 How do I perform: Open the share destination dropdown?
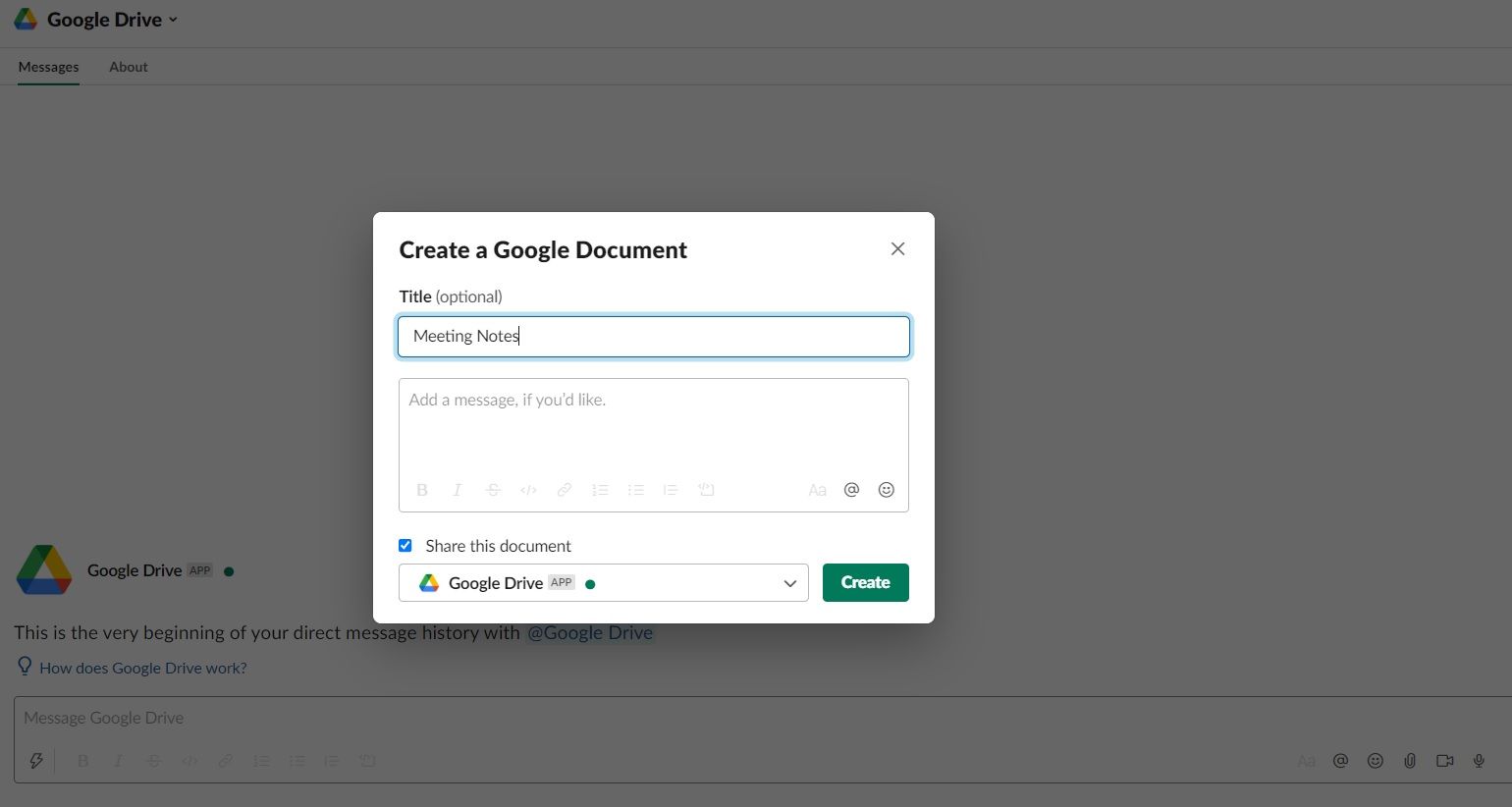[789, 582]
